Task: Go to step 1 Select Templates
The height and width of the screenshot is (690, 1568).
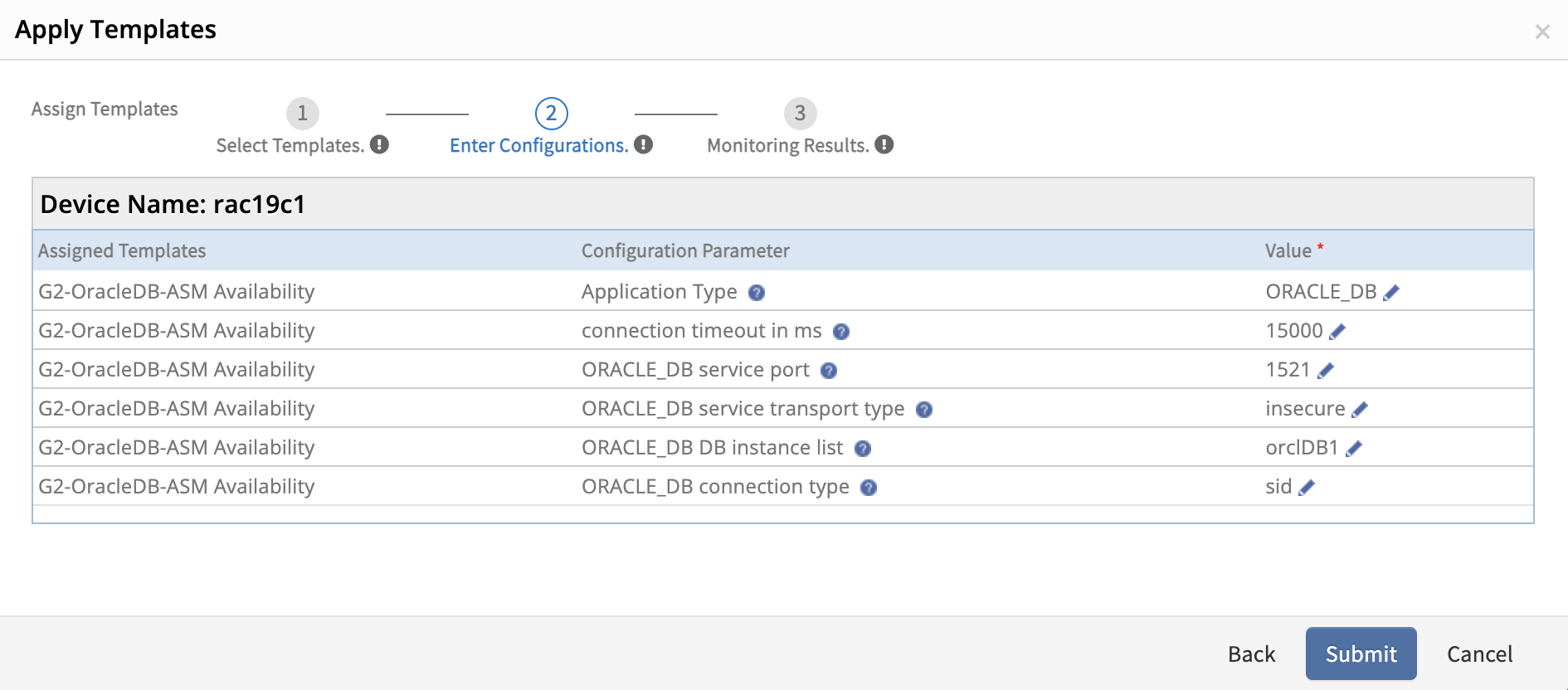Action: pyautogui.click(x=303, y=114)
